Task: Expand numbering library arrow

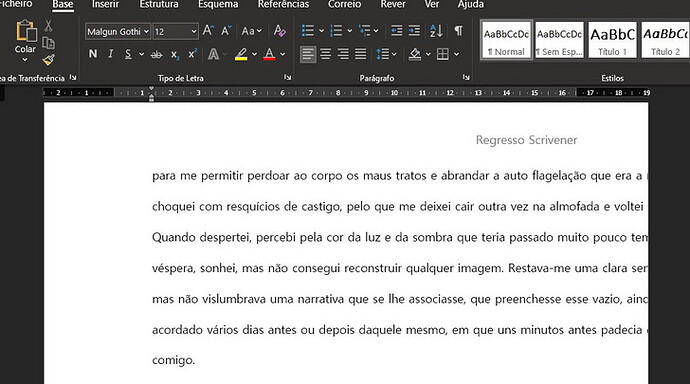Action: [350, 31]
